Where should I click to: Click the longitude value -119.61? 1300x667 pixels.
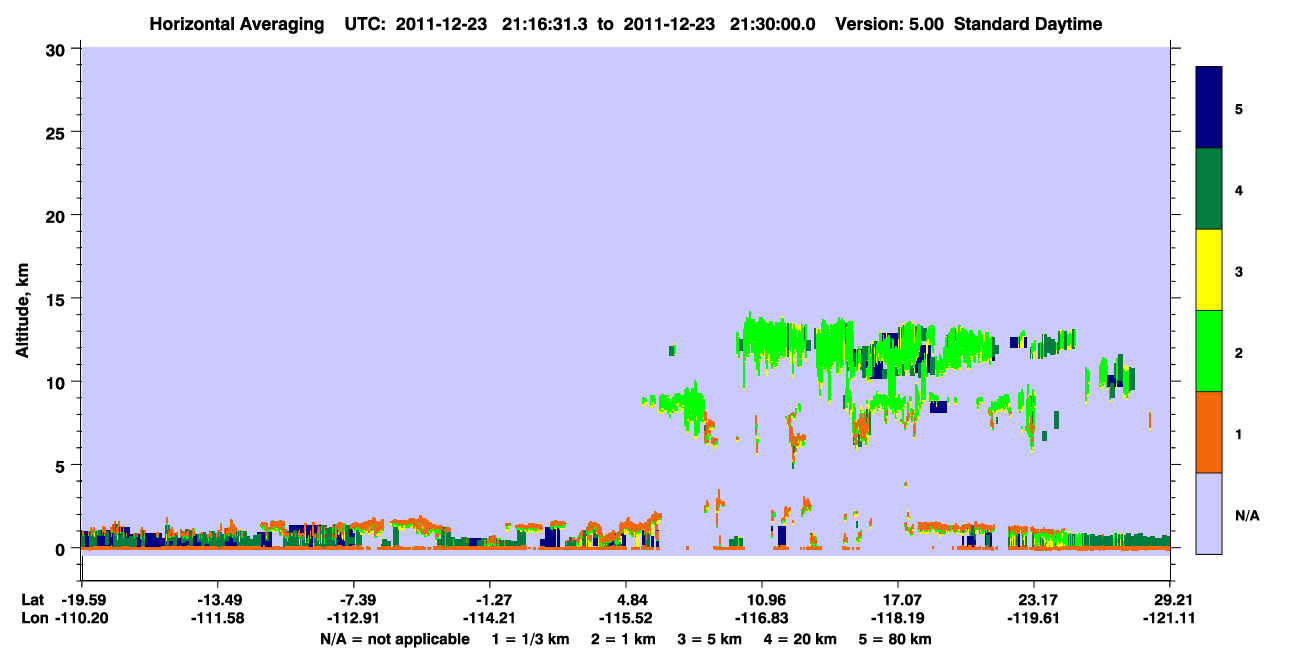click(x=1035, y=619)
